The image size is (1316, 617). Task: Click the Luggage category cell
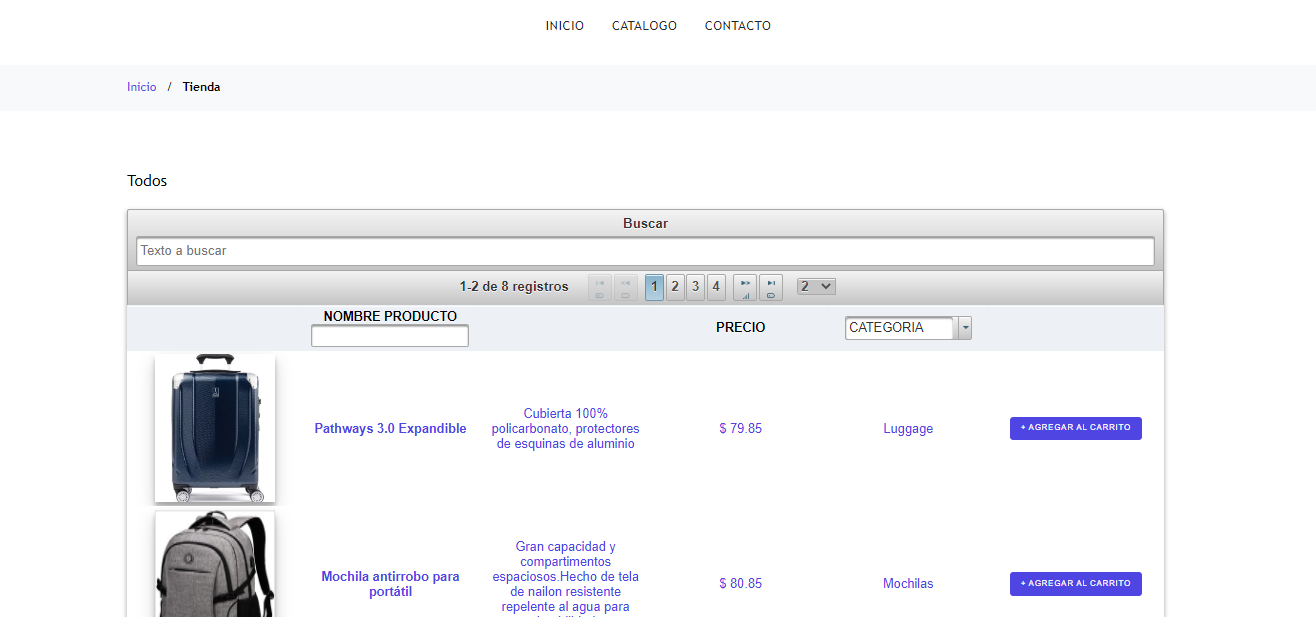pos(908,429)
